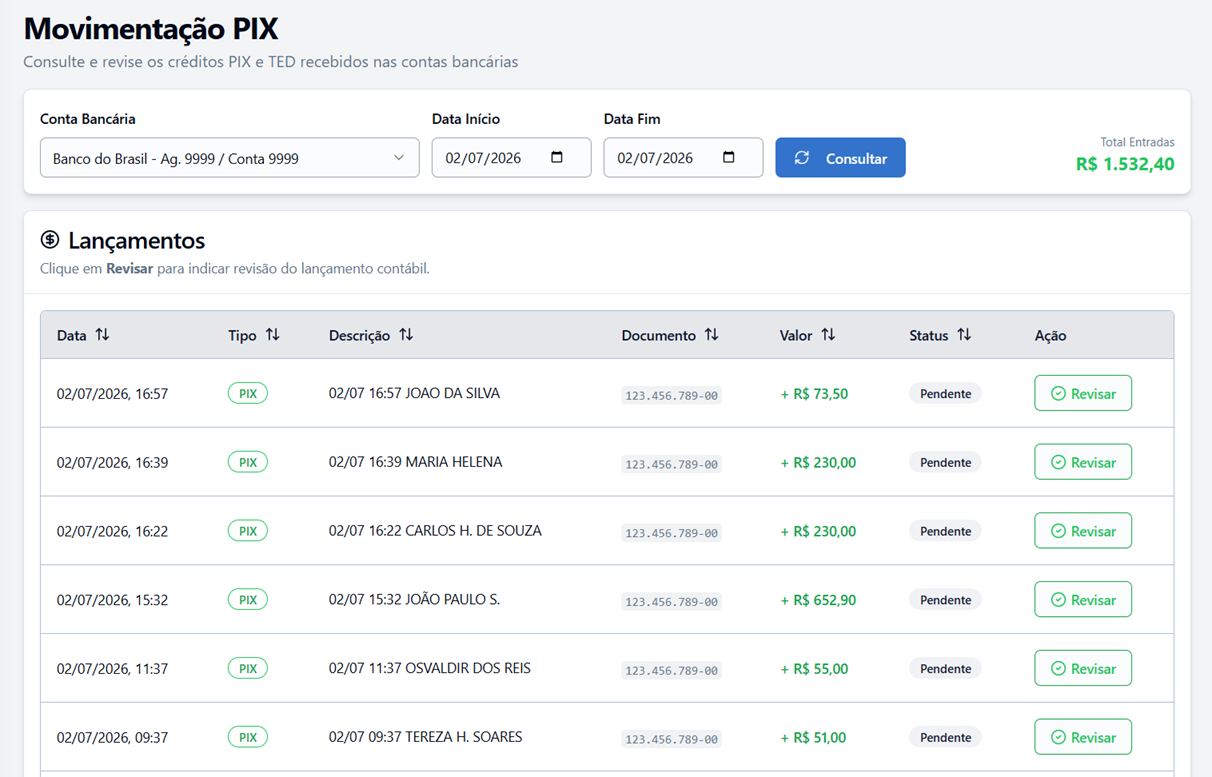
Task: Sort by Status using its arrows icon
Action: (x=964, y=335)
